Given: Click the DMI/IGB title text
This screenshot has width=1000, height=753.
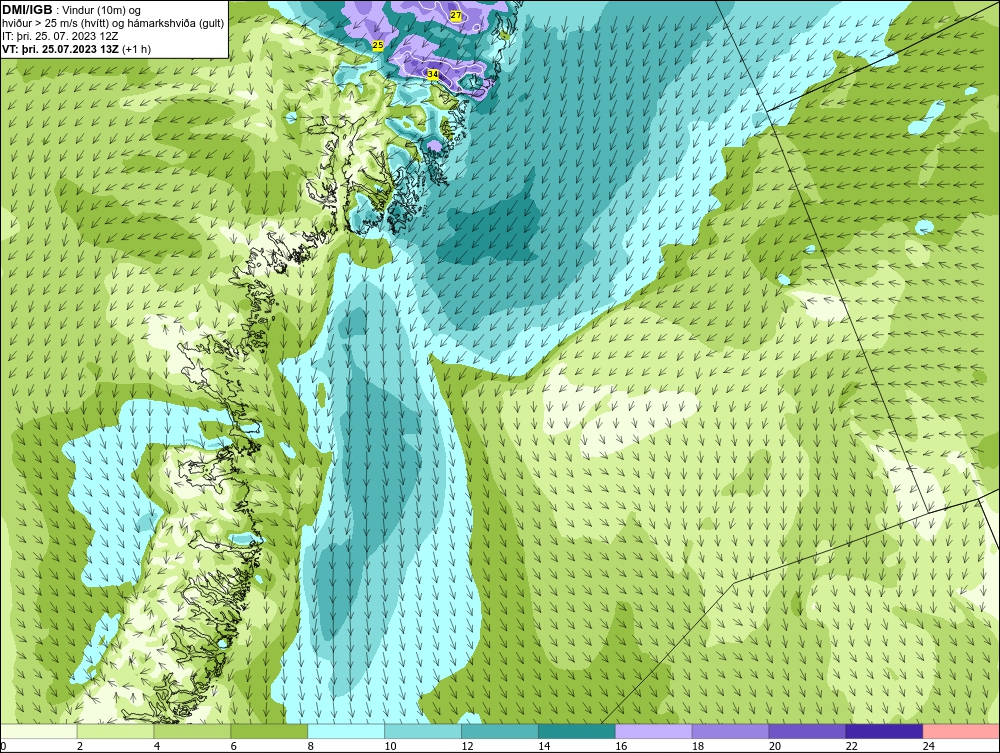Looking at the screenshot, I should pos(27,10).
